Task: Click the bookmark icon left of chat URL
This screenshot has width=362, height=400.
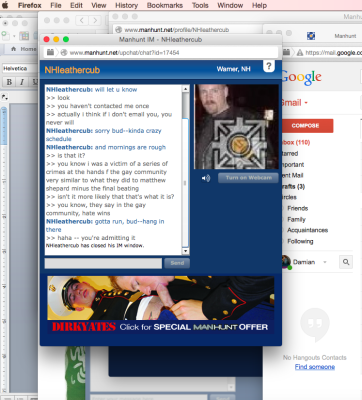Action: [50, 52]
